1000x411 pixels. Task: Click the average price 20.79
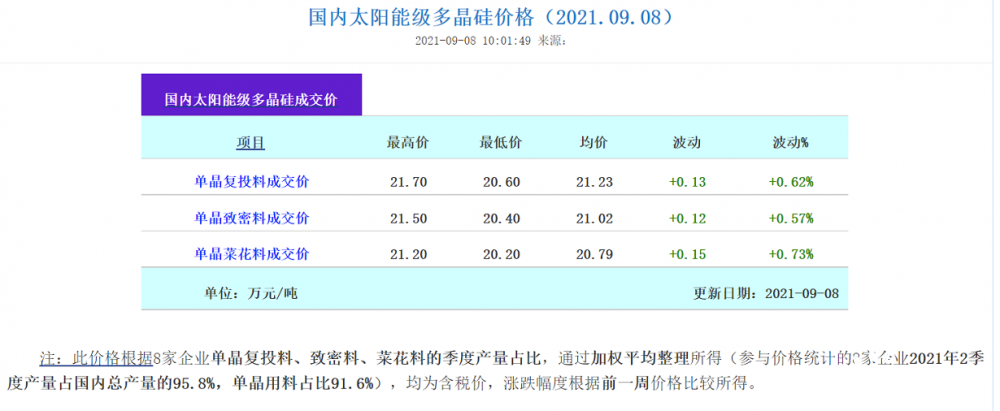[594, 254]
